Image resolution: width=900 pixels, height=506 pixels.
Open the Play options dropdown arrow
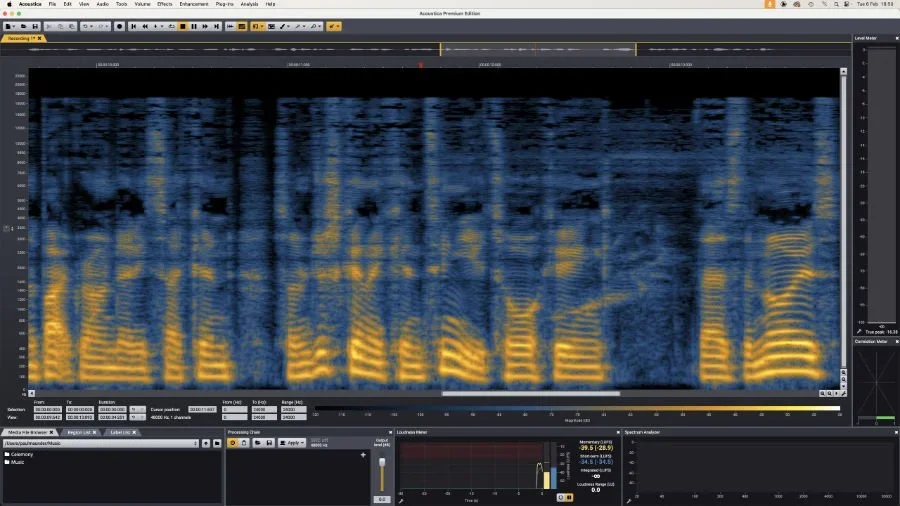pos(162,26)
